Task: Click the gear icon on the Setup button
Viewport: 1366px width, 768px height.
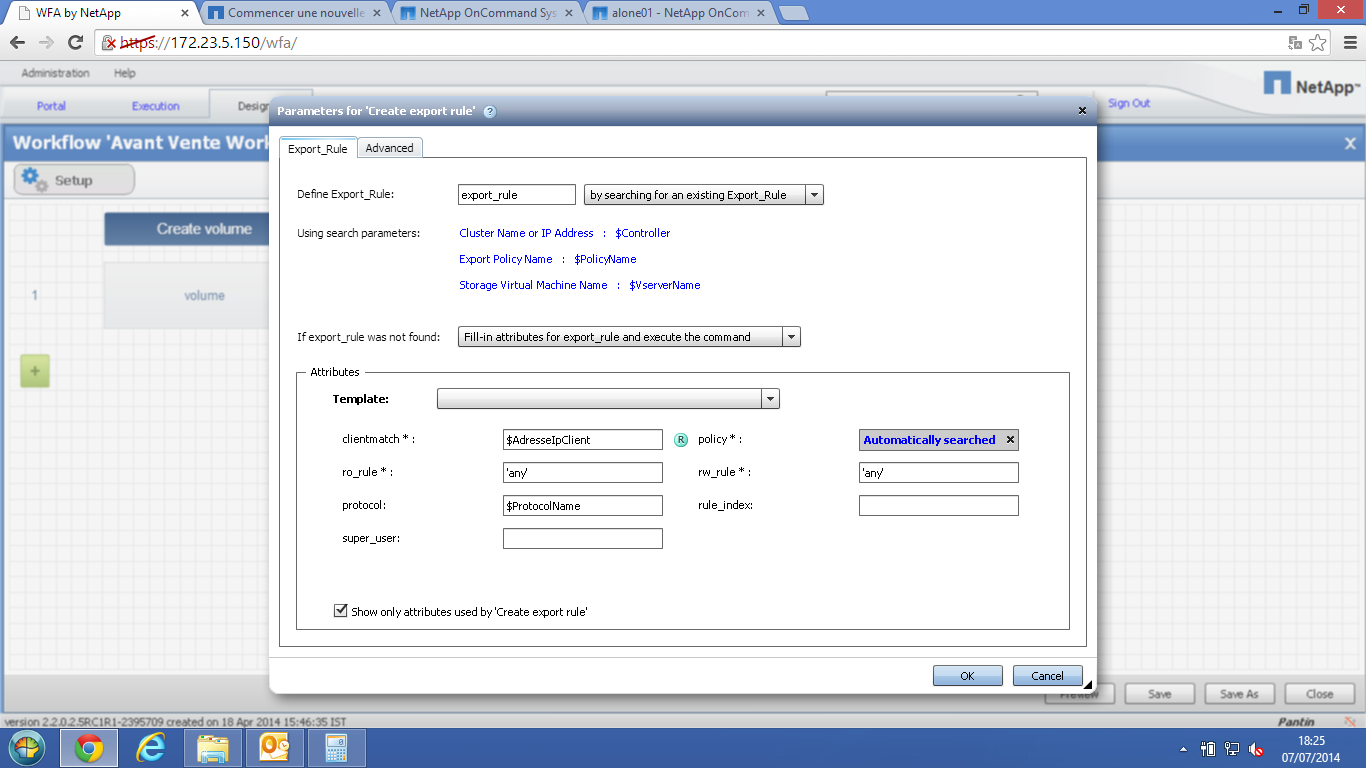Action: click(34, 179)
